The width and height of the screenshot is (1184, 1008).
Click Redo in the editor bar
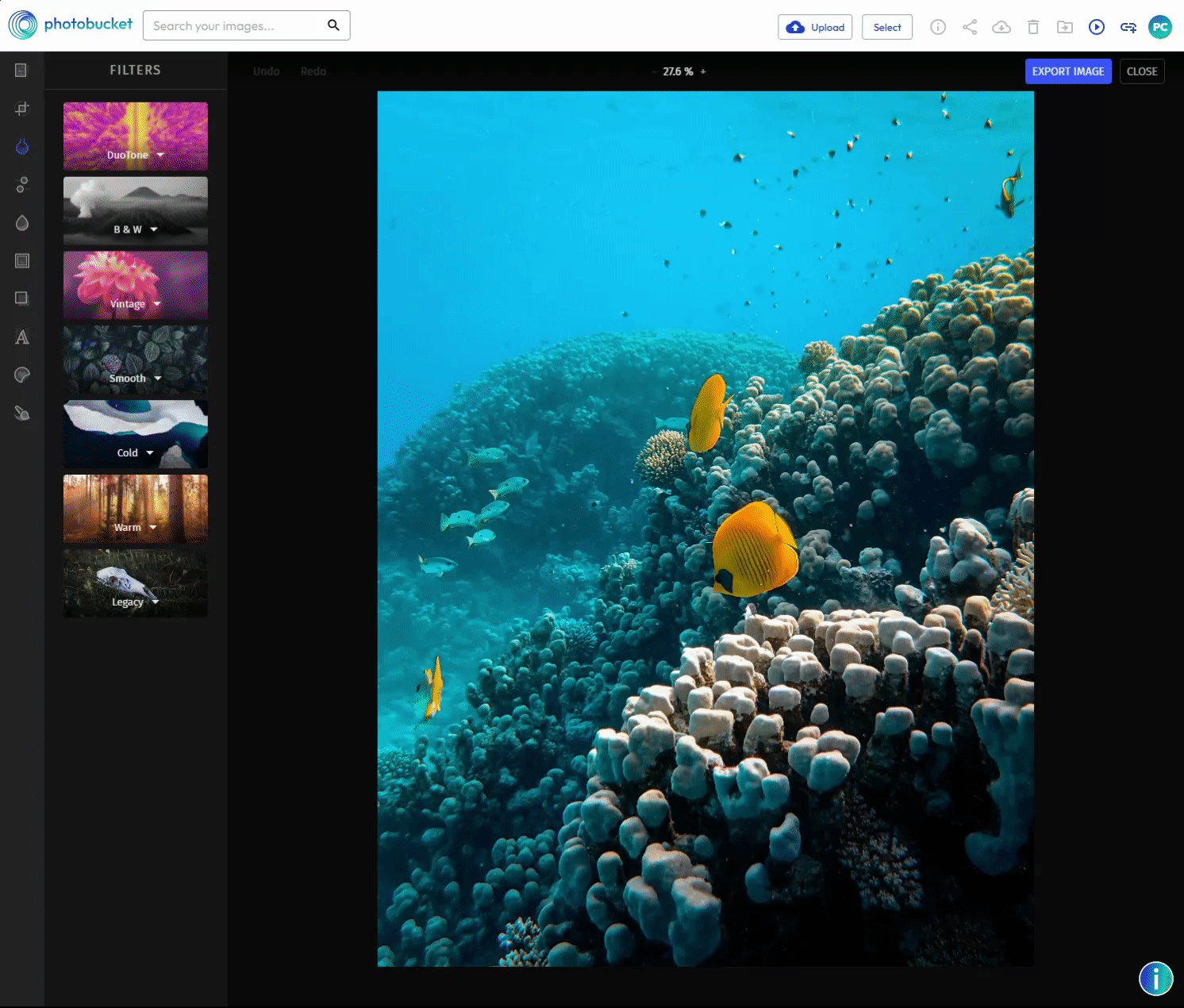point(313,71)
